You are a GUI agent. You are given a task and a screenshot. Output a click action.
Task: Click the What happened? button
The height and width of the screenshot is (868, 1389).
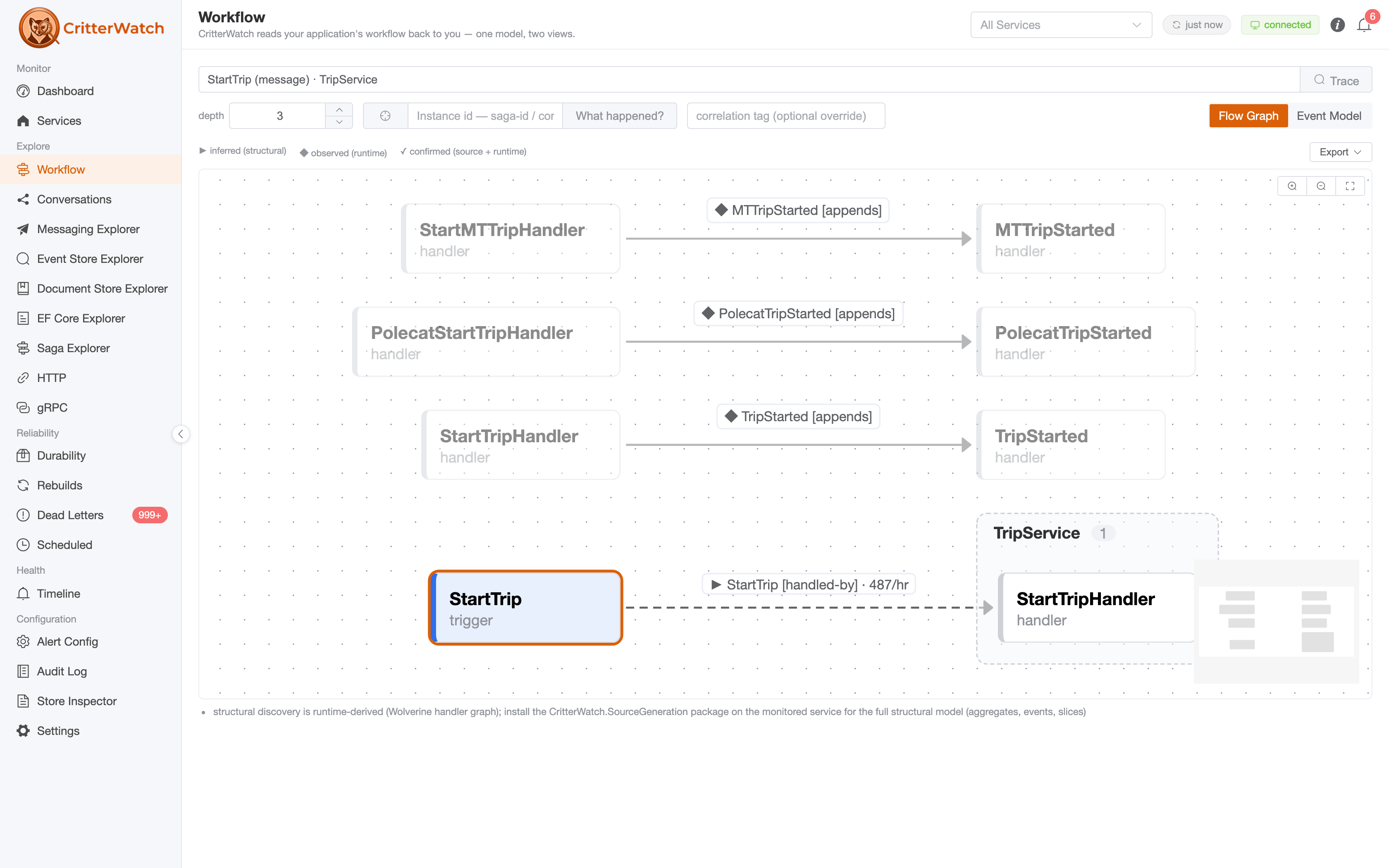[619, 116]
